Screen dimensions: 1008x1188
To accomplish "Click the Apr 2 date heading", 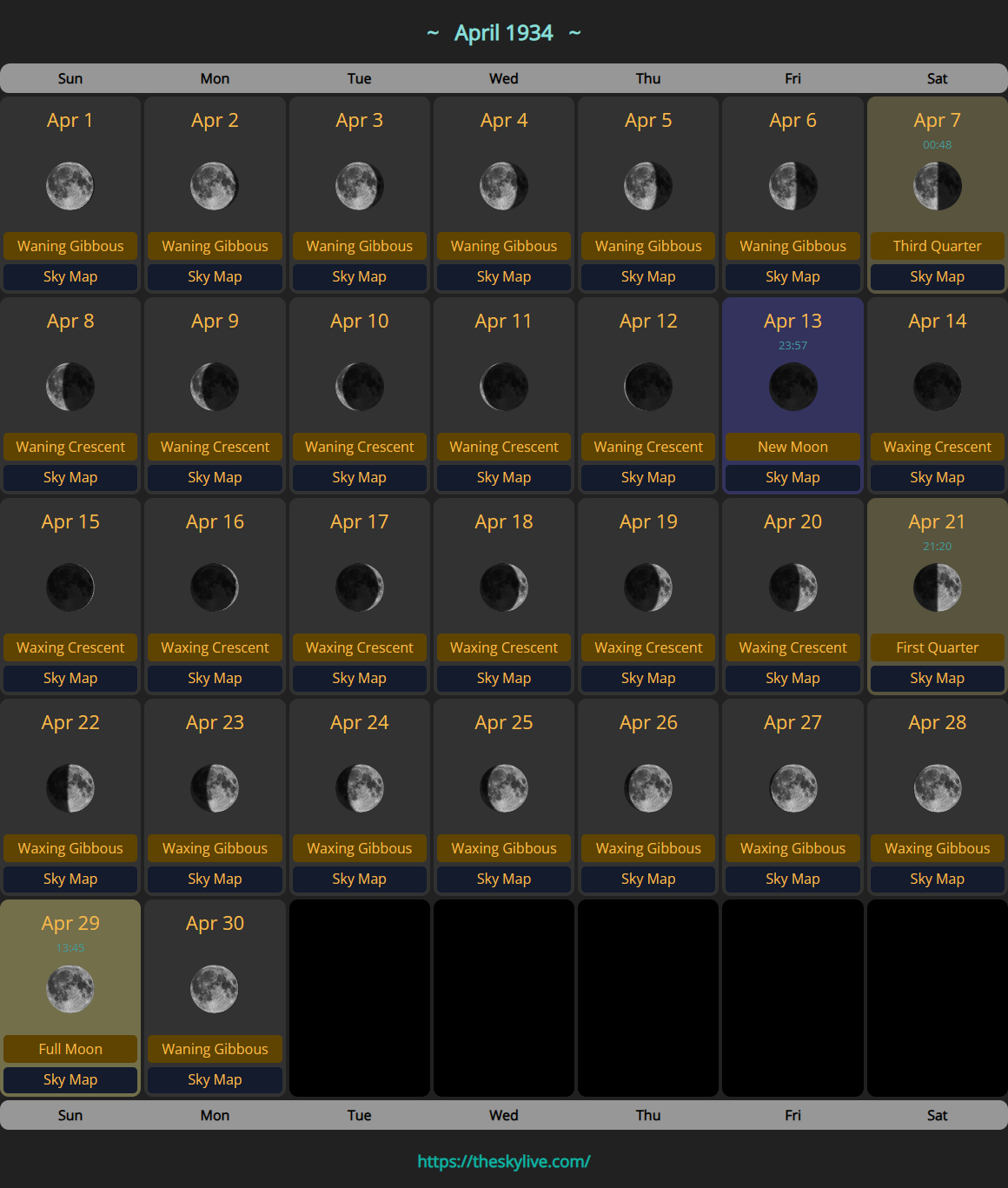I will click(215, 121).
